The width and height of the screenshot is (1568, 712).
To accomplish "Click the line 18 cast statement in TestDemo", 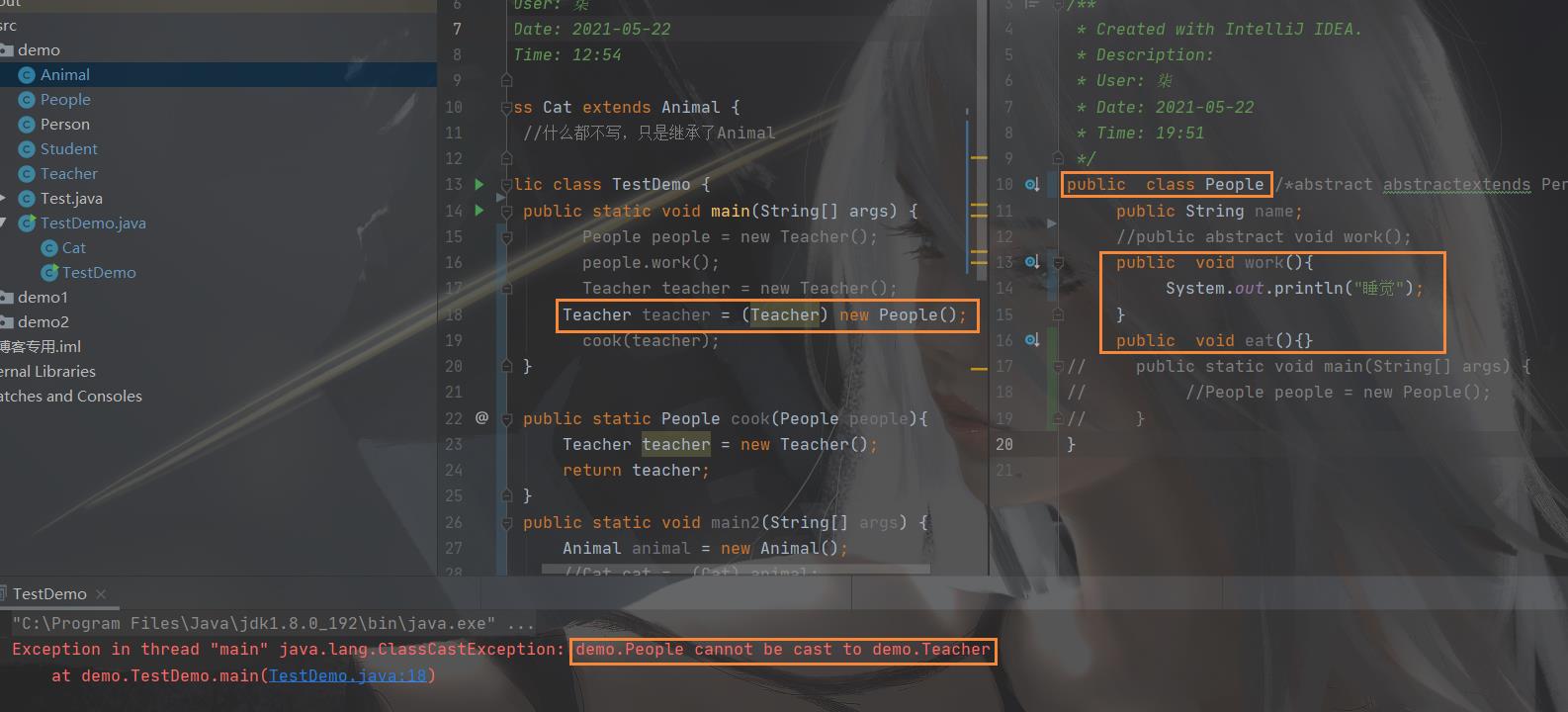I will click(765, 314).
